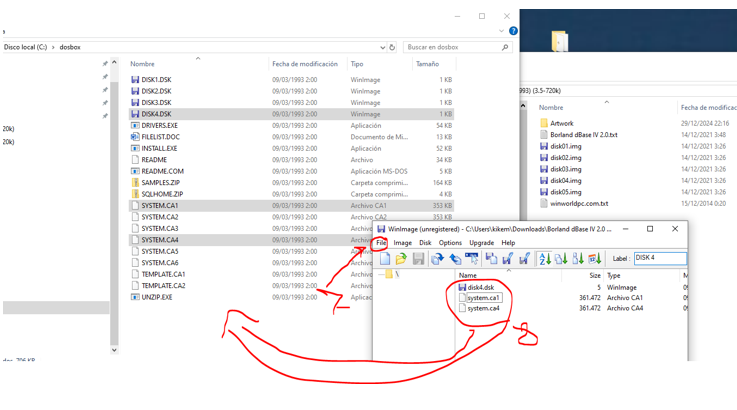The image size is (737, 410).
Task: Click the Label text field containing DISK 4
Action: 659,258
